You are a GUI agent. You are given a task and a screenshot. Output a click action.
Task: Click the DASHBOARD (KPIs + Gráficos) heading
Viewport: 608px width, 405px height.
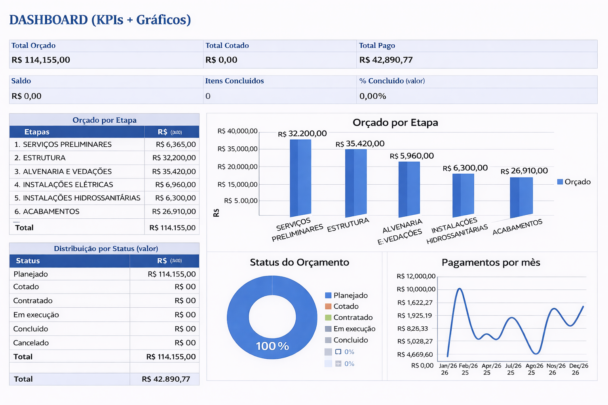tap(100, 19)
